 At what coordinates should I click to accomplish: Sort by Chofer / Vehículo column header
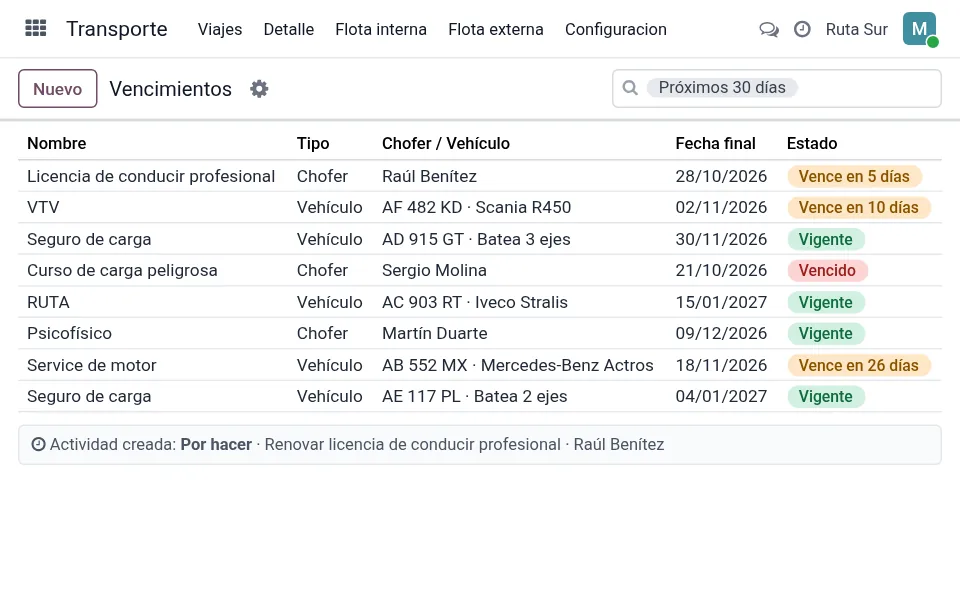[x=446, y=143]
